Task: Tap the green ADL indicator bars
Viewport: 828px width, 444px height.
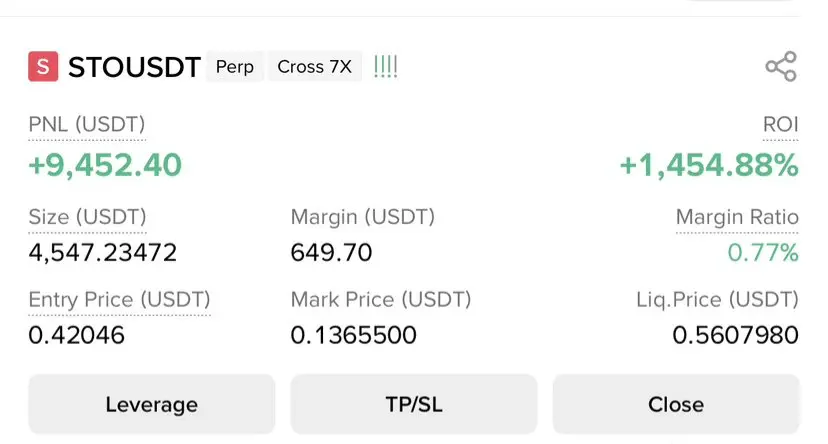Action: pyautogui.click(x=385, y=67)
